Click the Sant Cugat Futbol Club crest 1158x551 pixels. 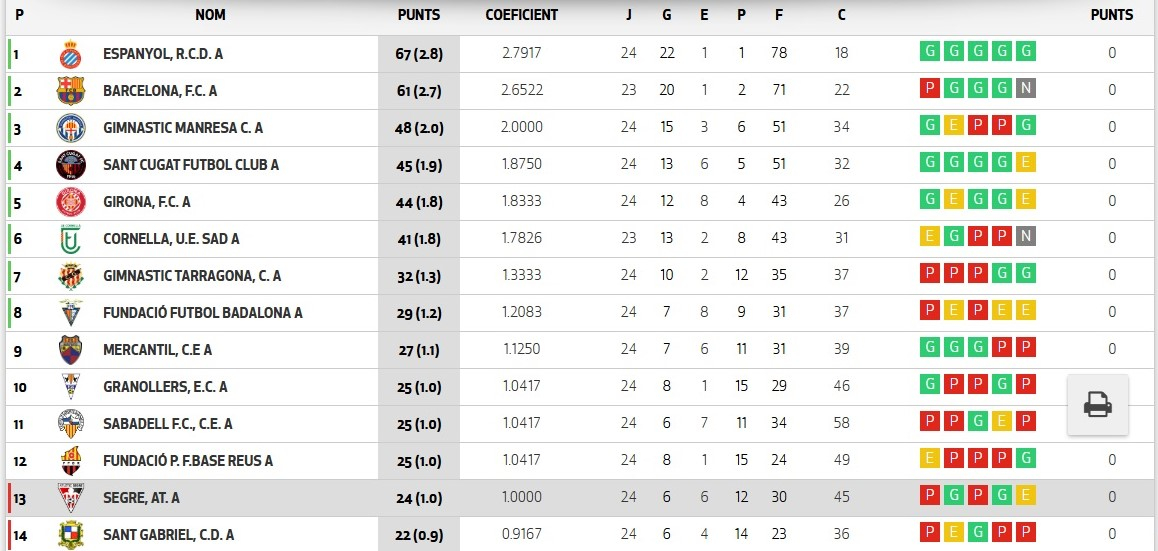(x=70, y=165)
